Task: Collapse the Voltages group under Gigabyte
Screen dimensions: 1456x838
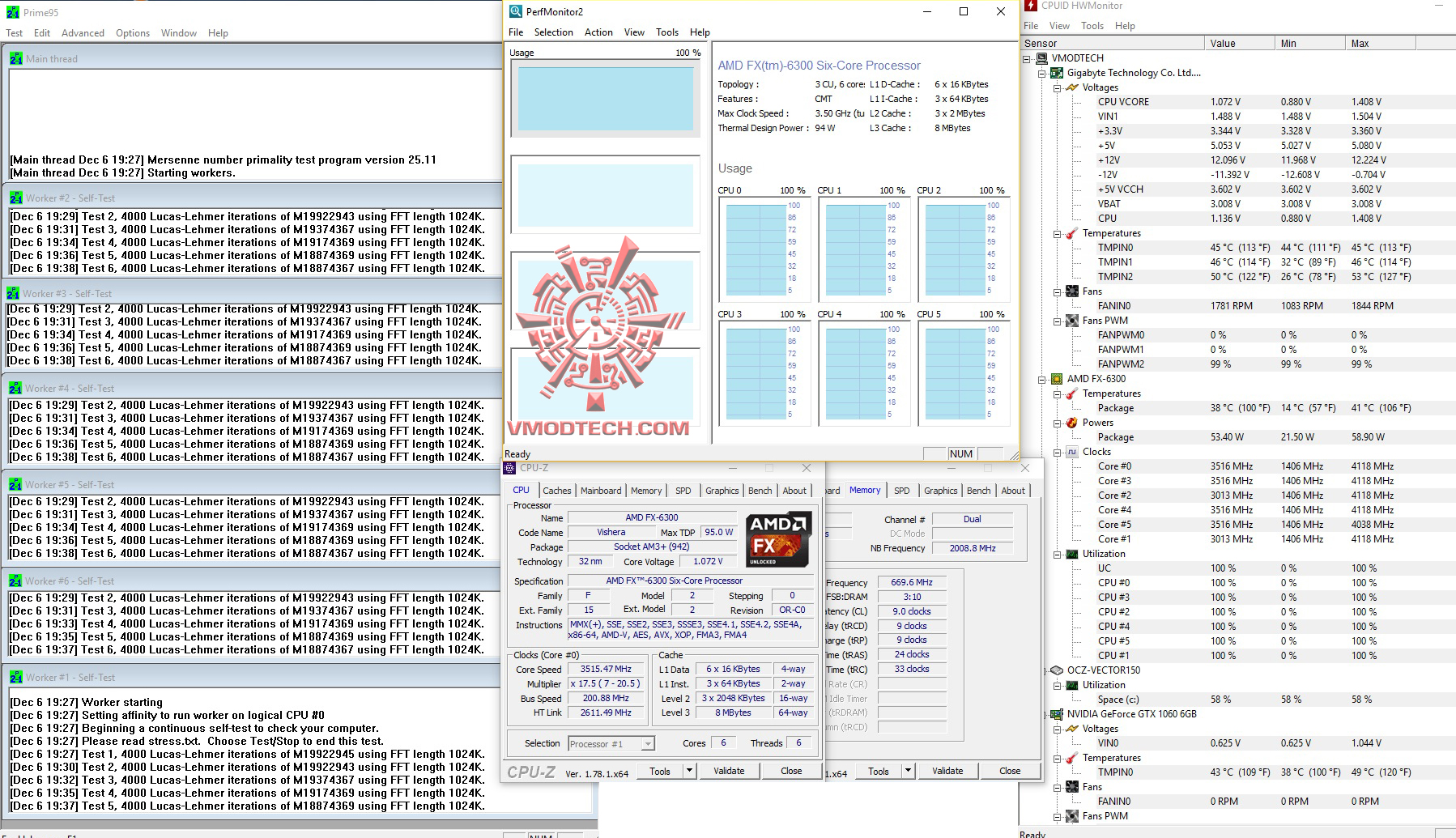Action: pyautogui.click(x=1058, y=87)
